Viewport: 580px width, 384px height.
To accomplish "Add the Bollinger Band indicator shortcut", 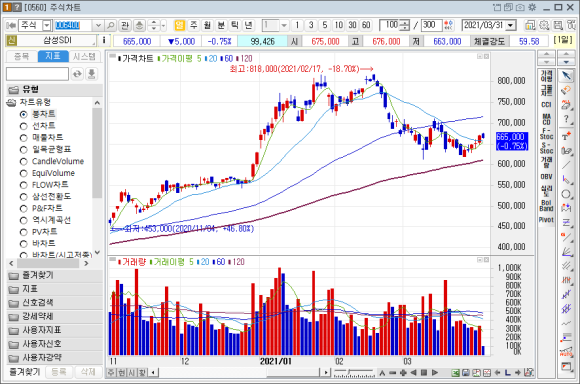I will click(x=546, y=205).
